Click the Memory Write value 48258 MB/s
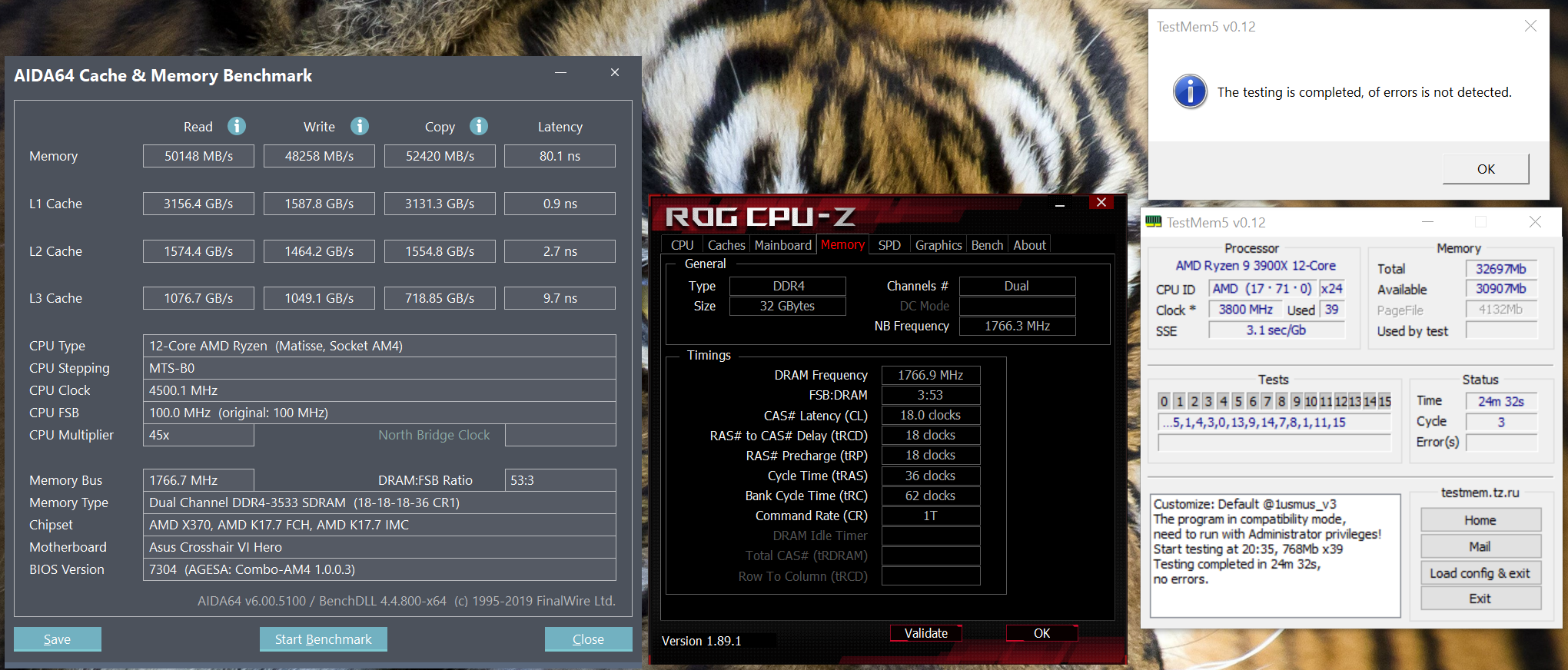Screen dimensions: 1568x670 (x=319, y=156)
